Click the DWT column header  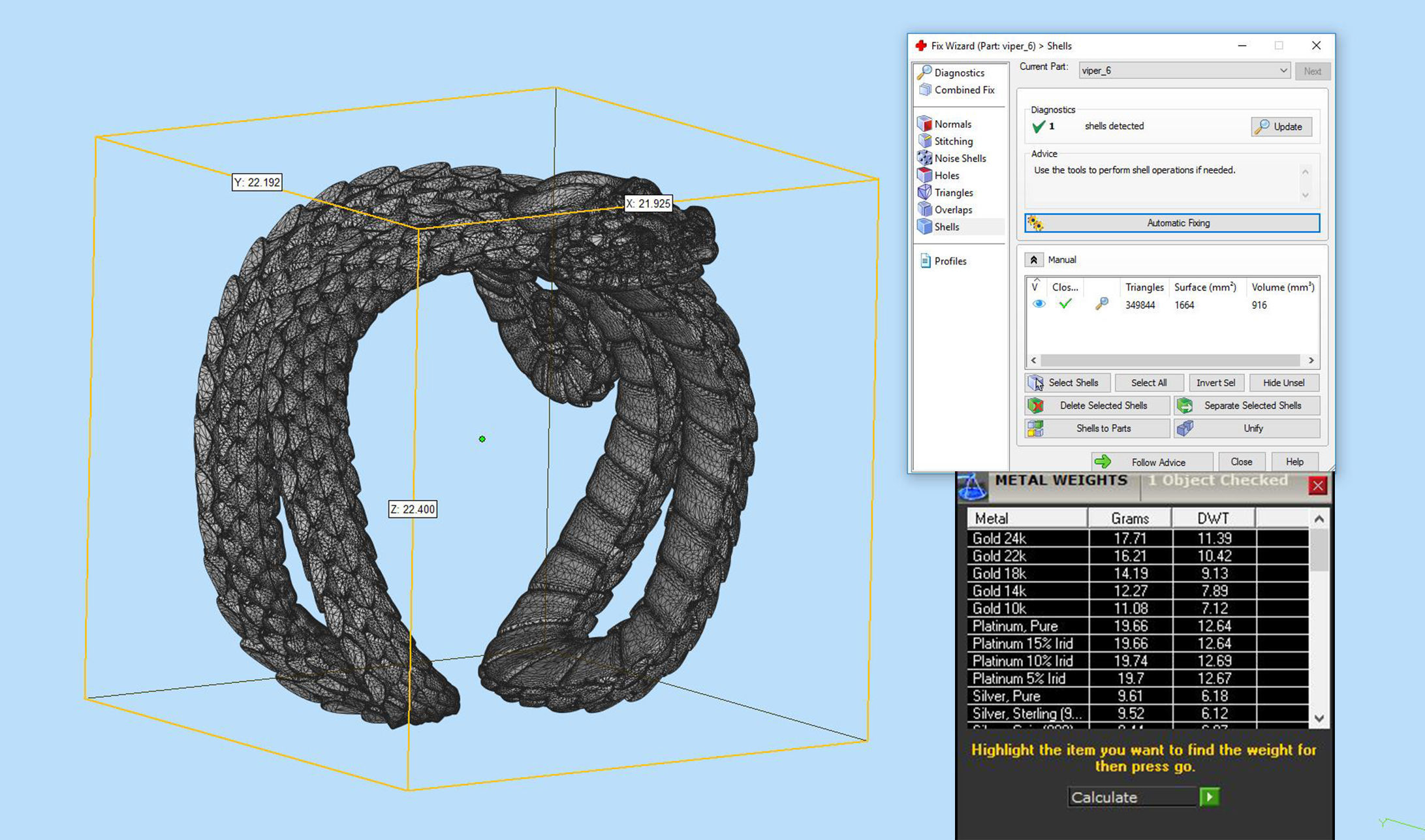tap(1214, 518)
